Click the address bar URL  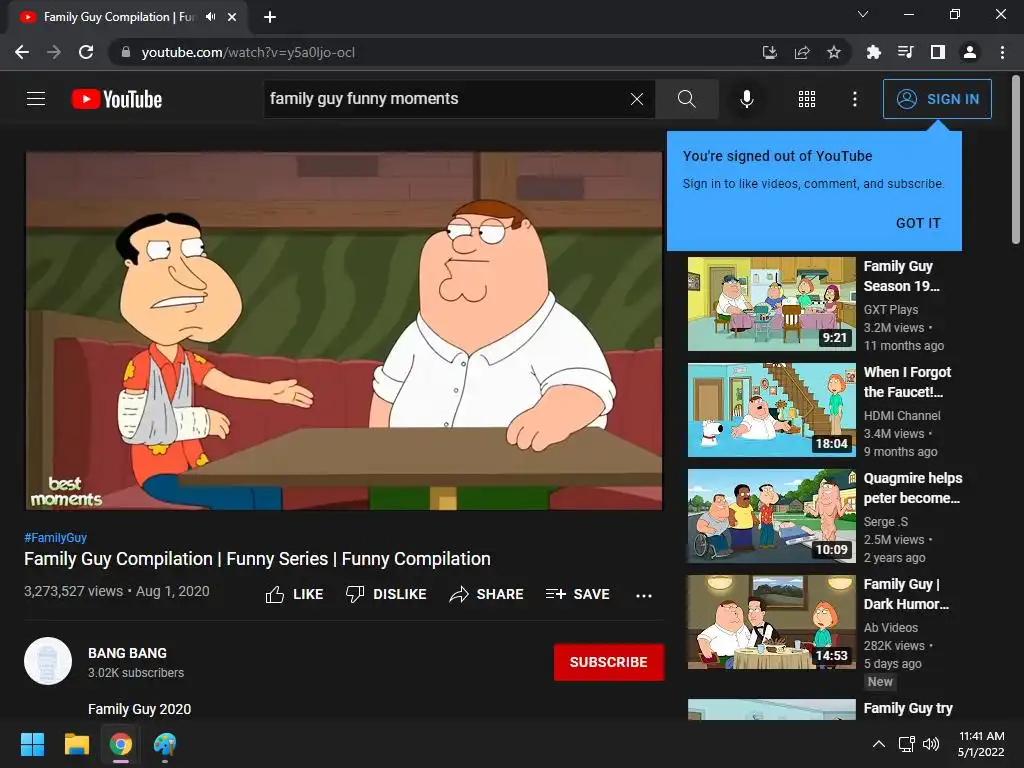[x=248, y=52]
